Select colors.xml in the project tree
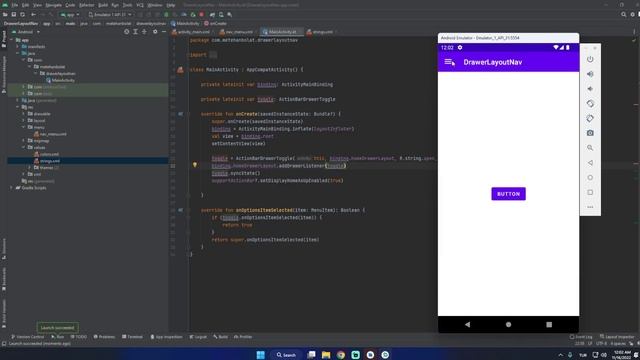Screen dimensions: 640x360 [47, 154]
